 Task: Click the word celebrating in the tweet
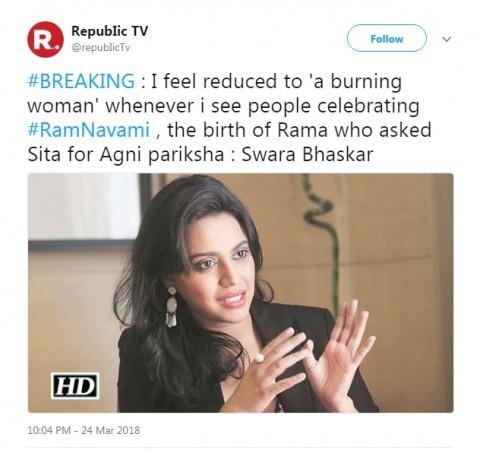368,106
